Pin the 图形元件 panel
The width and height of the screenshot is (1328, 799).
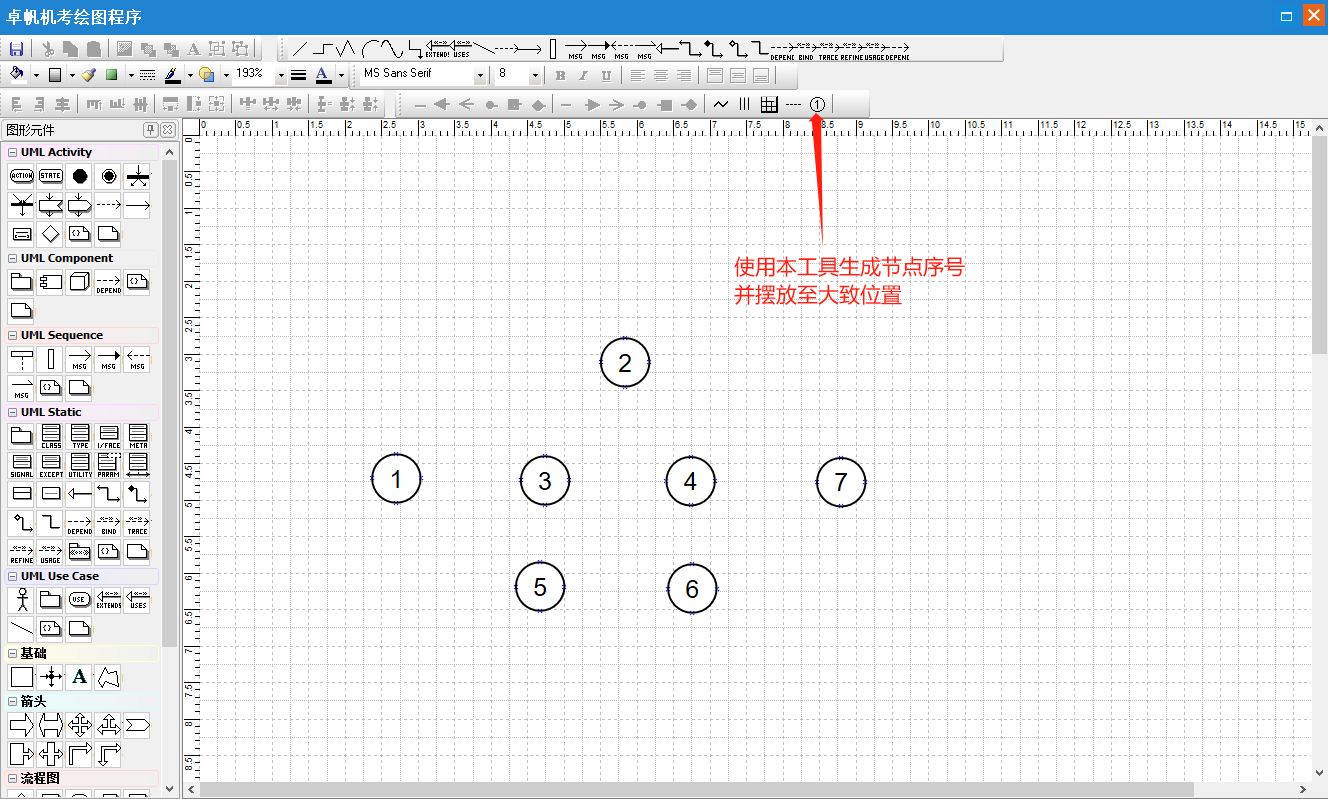[150, 130]
